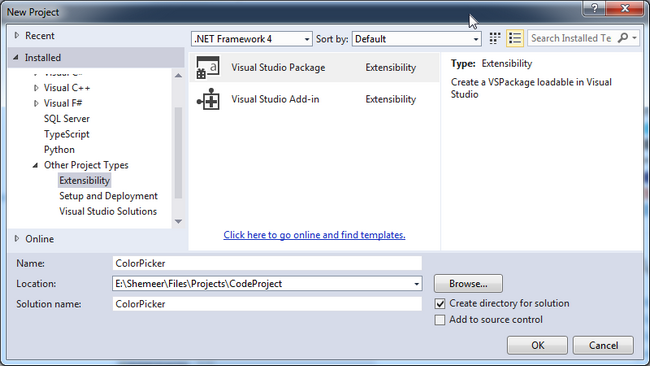Image resolution: width=650 pixels, height=366 pixels.
Task: Select the Visual Studio Package template name
Action: pos(278,68)
